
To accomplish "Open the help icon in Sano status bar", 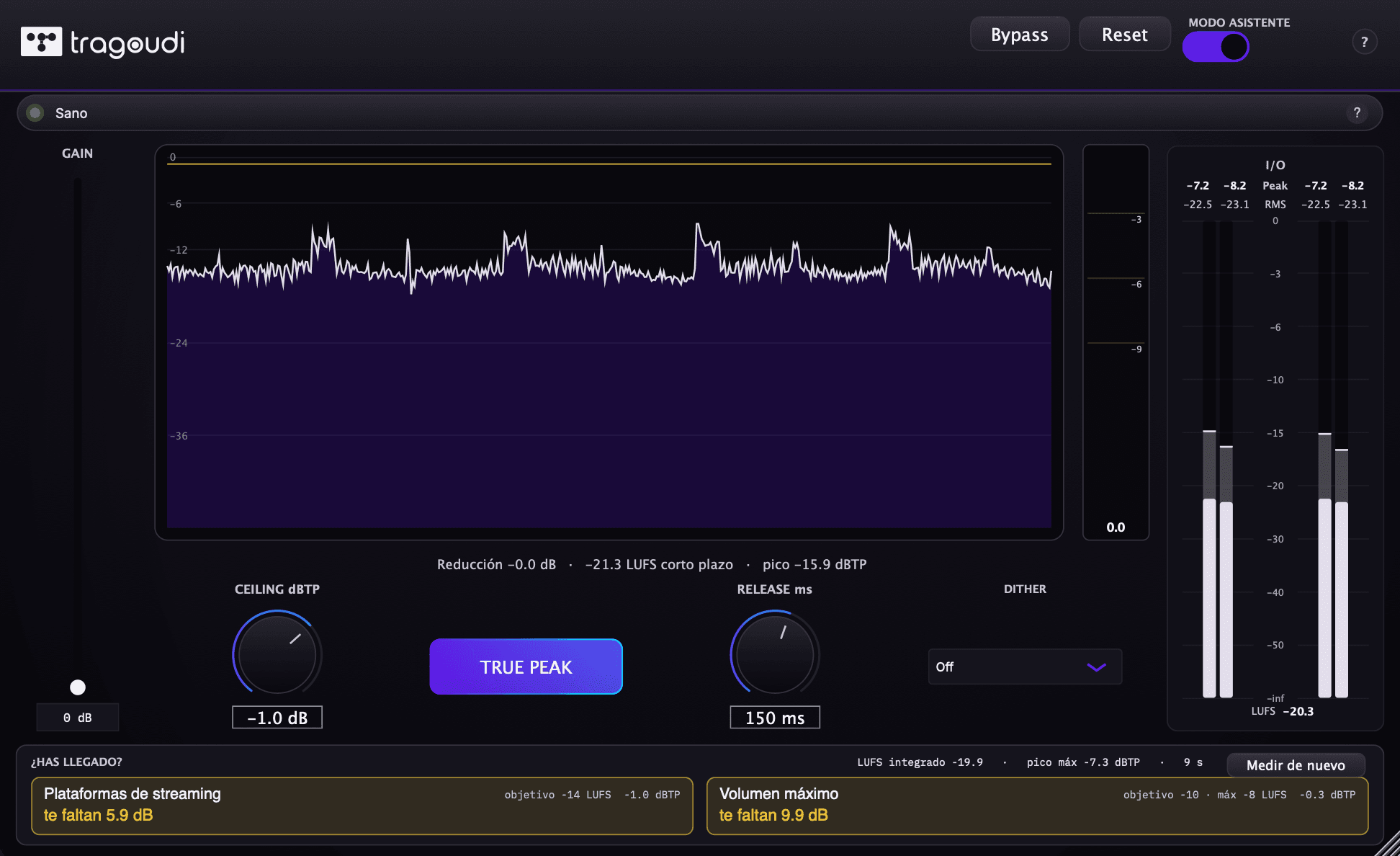I will tap(1357, 113).
